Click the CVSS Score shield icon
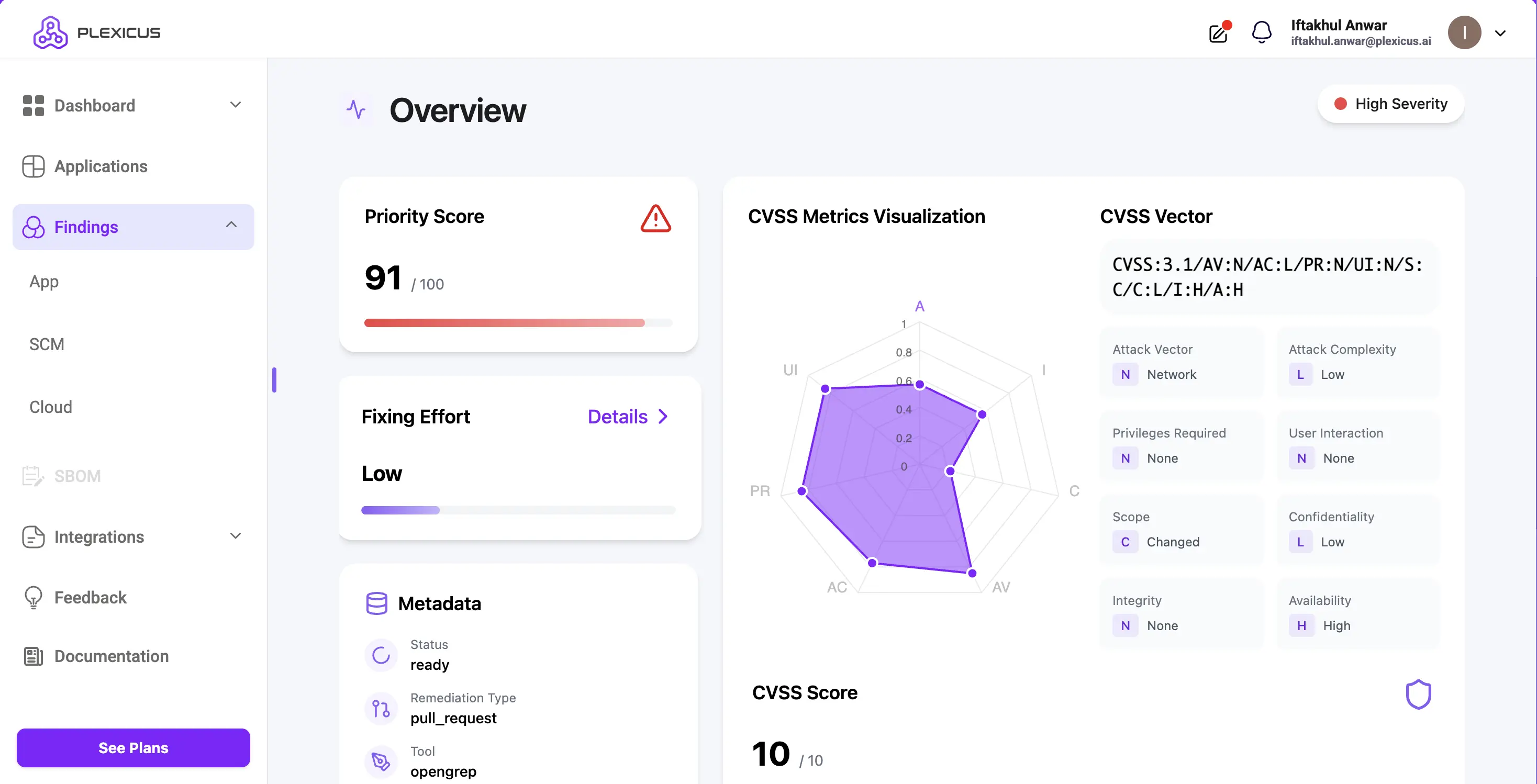Screen dimensions: 1537x784 tap(1418, 694)
